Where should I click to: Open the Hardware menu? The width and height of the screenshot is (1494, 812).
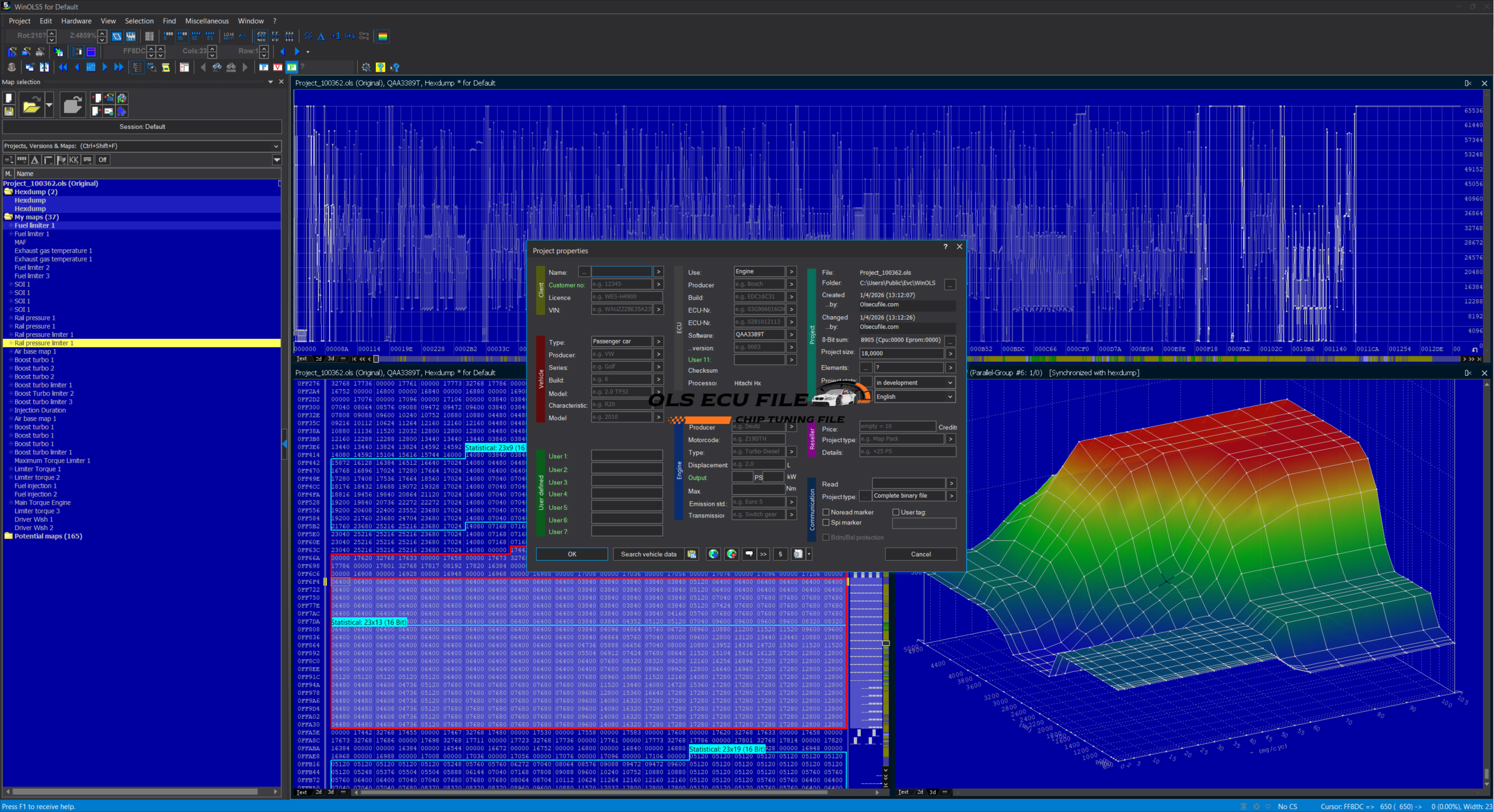[x=76, y=21]
